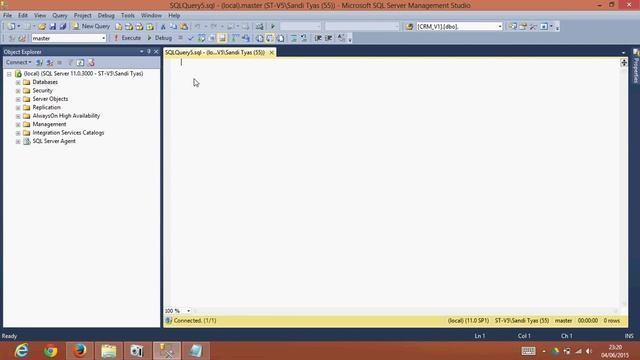This screenshot has width=640, height=360.
Task: Click the Parse query checkmark icon
Action: 191,38
